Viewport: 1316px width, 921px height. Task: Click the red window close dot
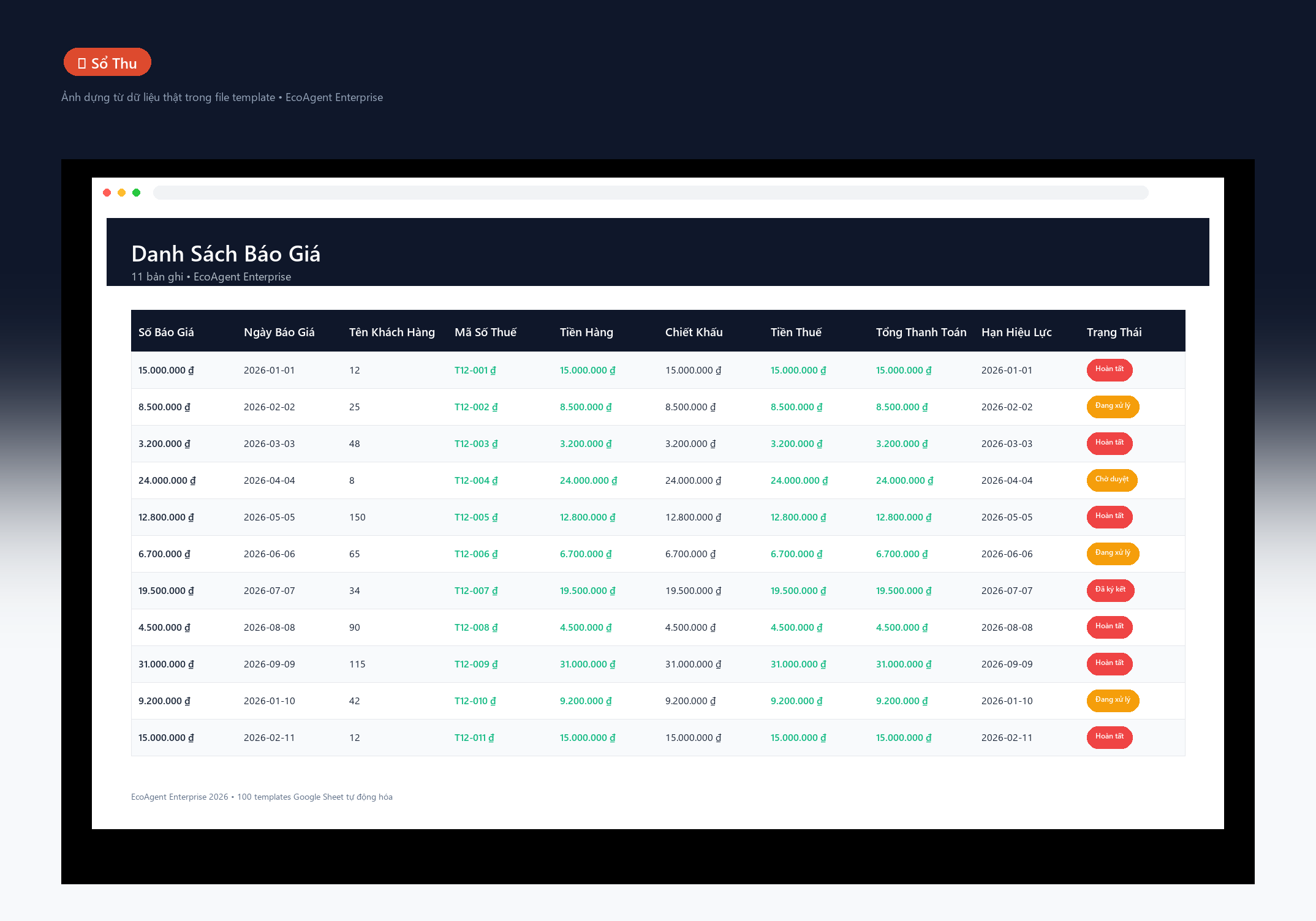pos(107,193)
